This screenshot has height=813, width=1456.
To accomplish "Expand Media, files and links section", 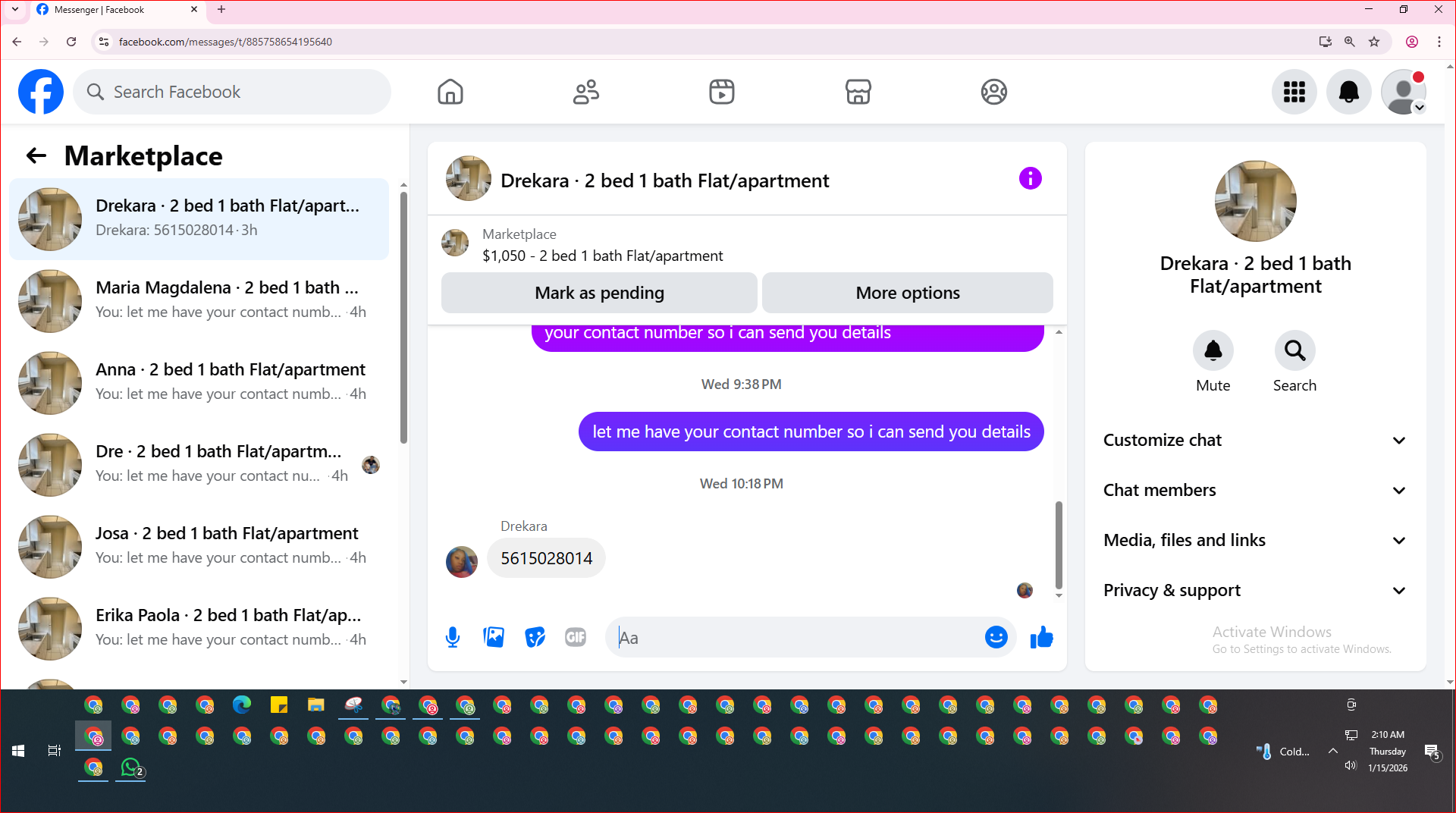I will (1255, 540).
